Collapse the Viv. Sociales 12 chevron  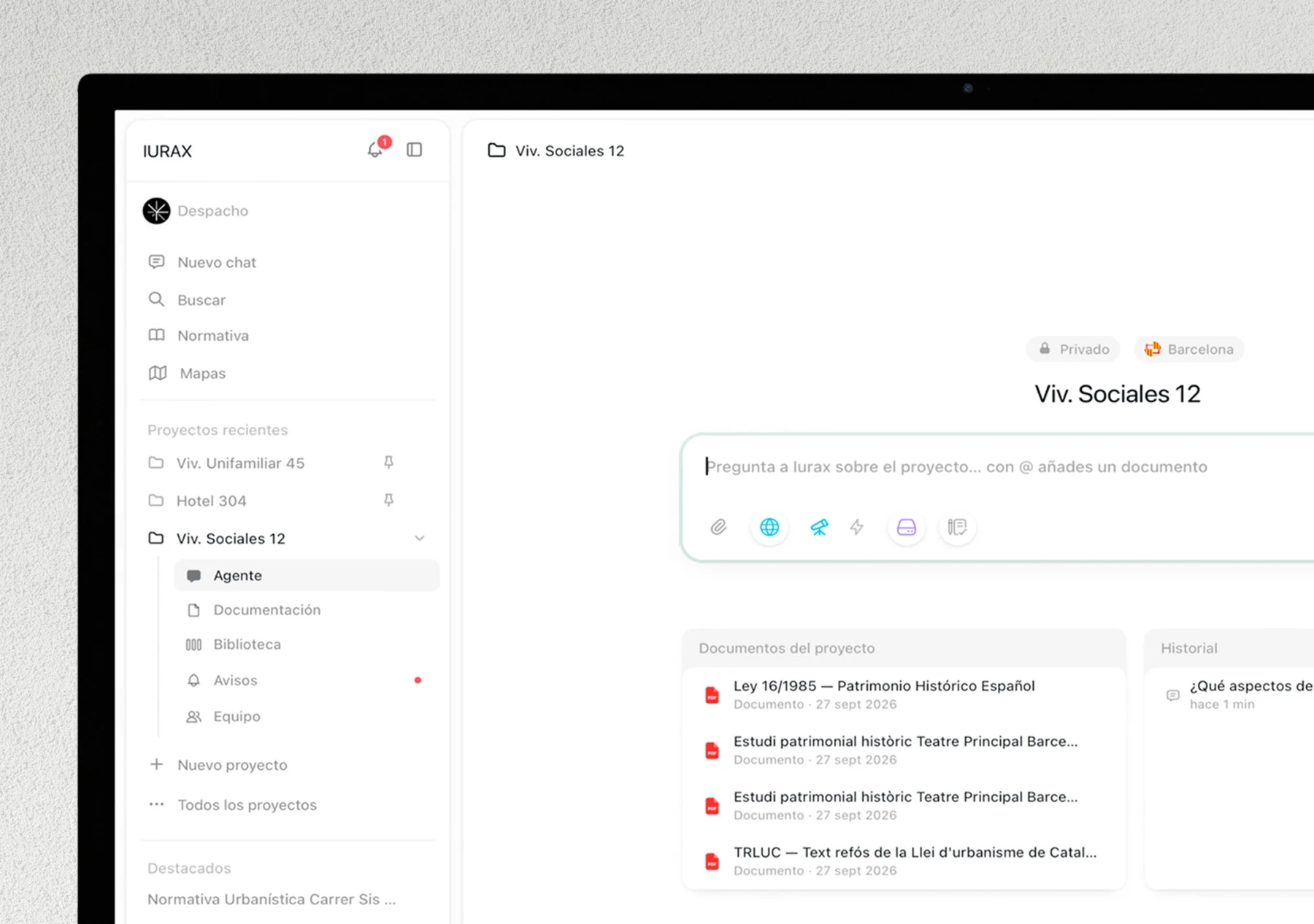420,539
